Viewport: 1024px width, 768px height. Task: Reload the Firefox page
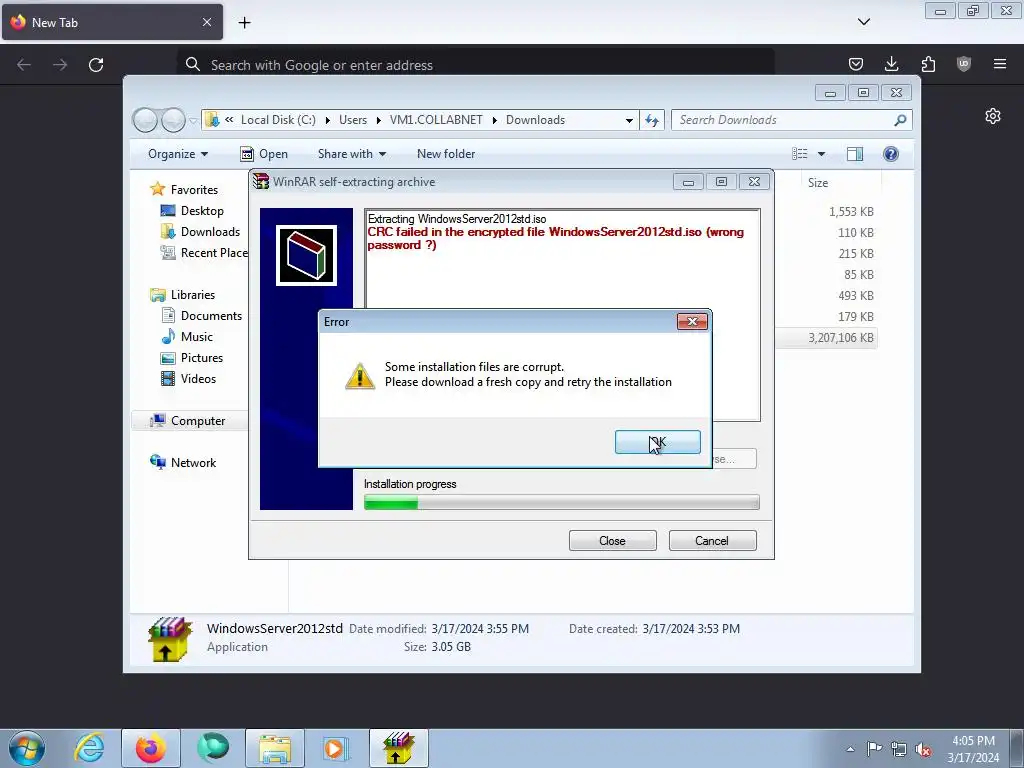click(96, 65)
